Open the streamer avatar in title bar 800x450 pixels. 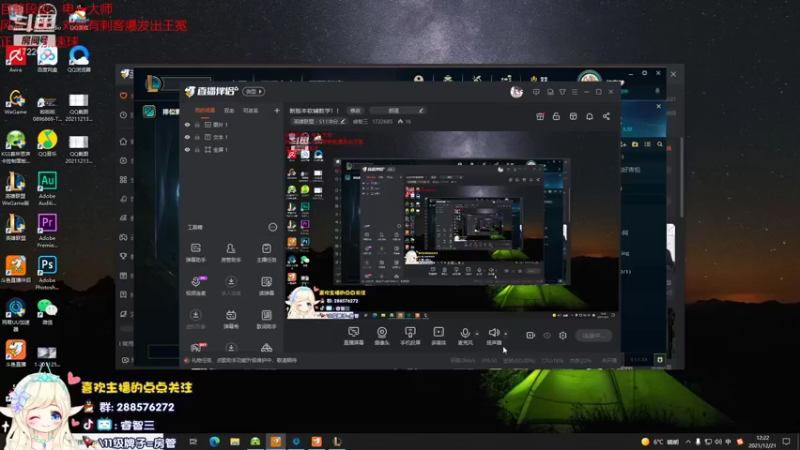[516, 92]
